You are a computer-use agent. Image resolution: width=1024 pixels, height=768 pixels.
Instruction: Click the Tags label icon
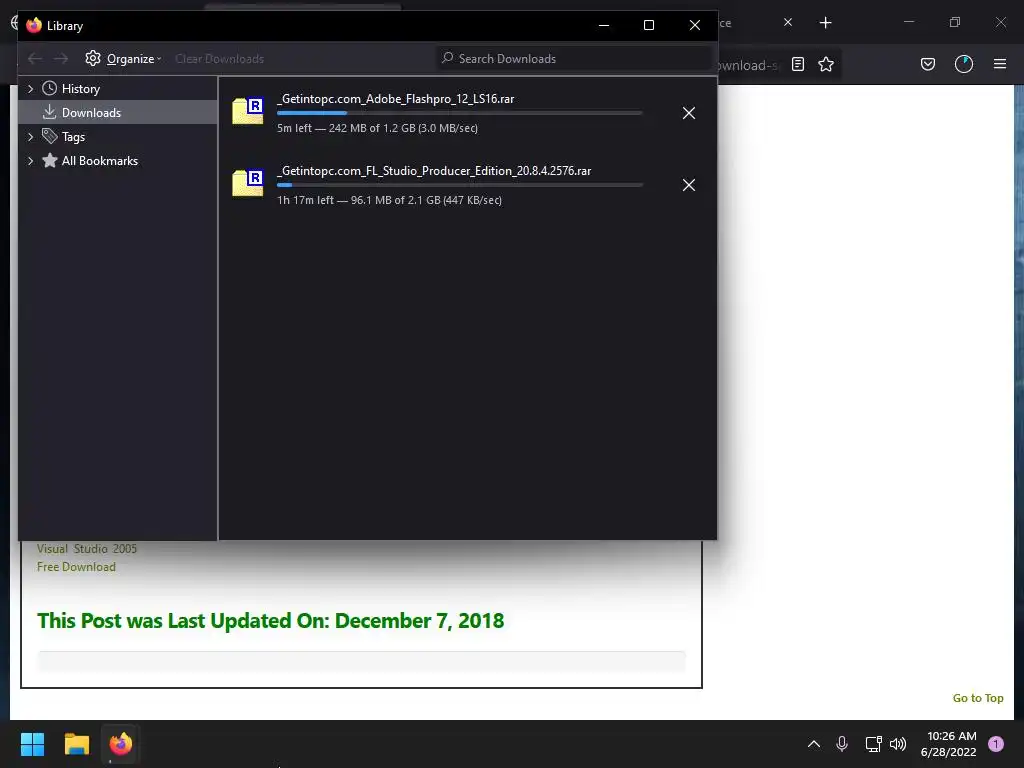pyautogui.click(x=50, y=136)
